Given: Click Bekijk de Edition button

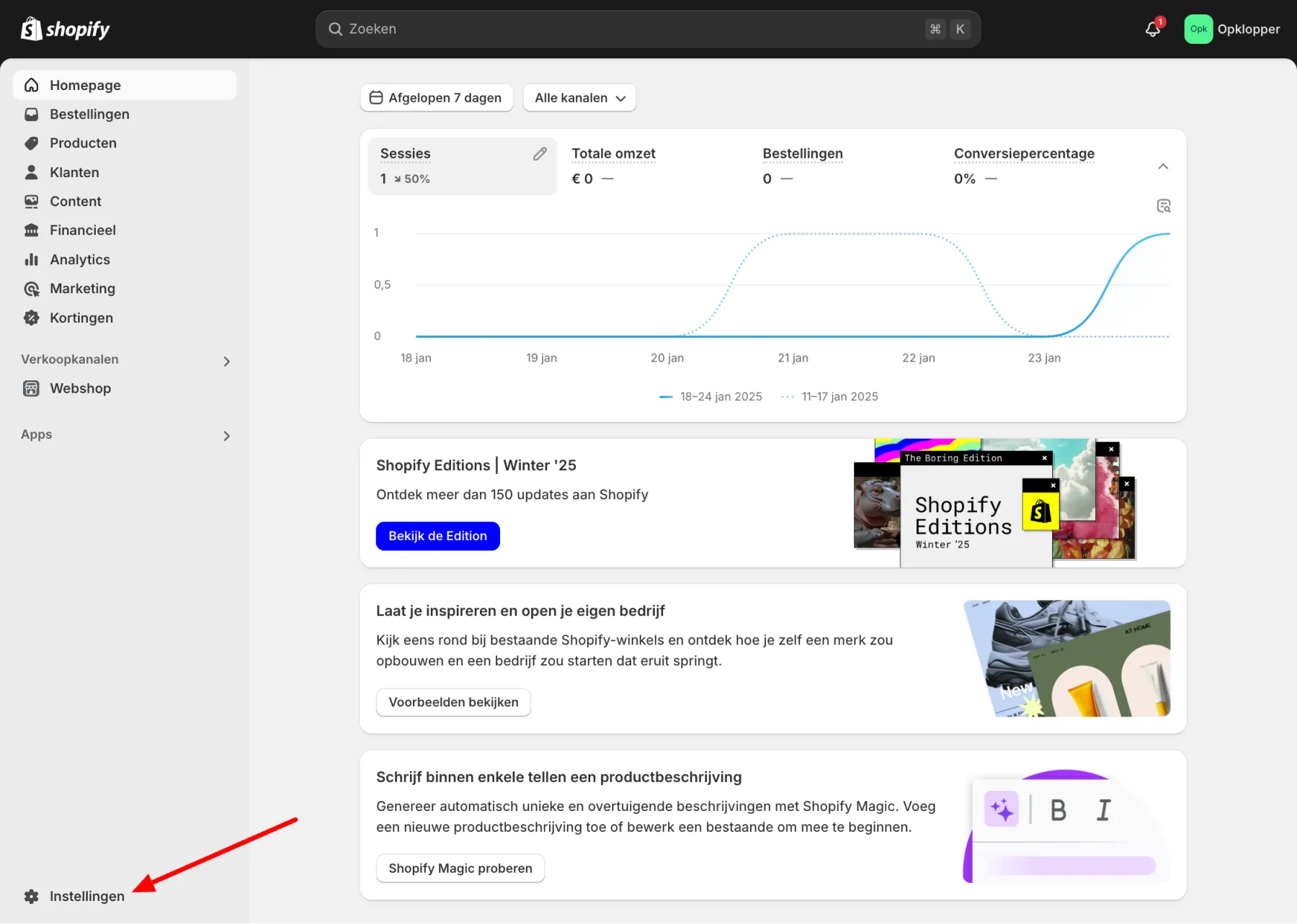Looking at the screenshot, I should tap(437, 536).
